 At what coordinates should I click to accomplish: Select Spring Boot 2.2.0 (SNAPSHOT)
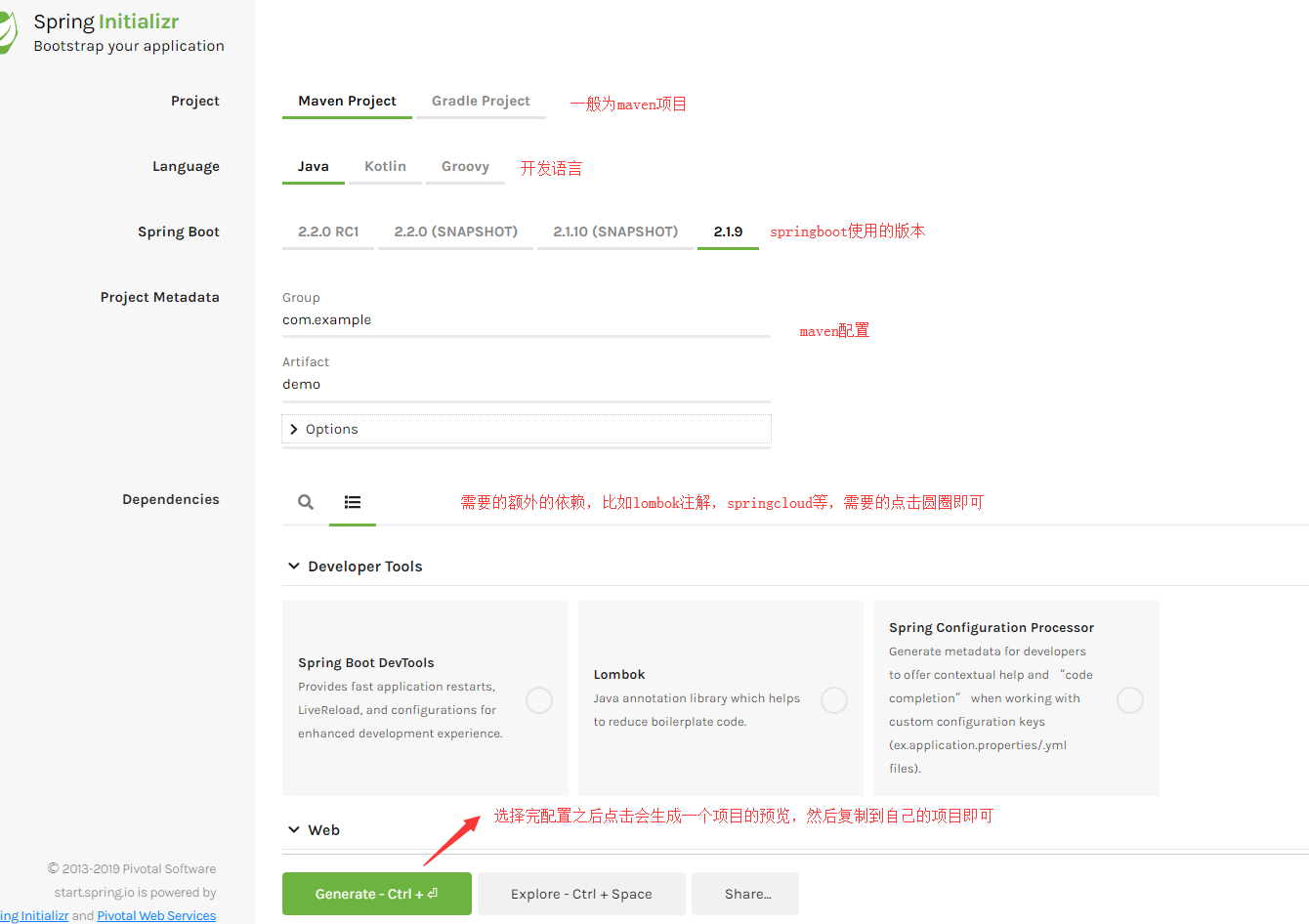(455, 231)
